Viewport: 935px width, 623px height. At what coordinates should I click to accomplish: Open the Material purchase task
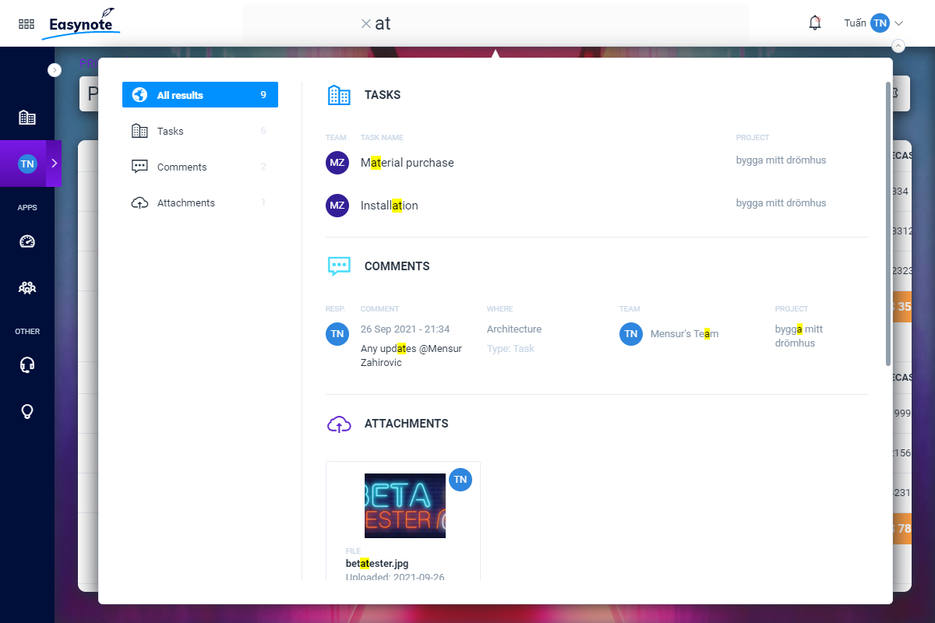tap(407, 163)
